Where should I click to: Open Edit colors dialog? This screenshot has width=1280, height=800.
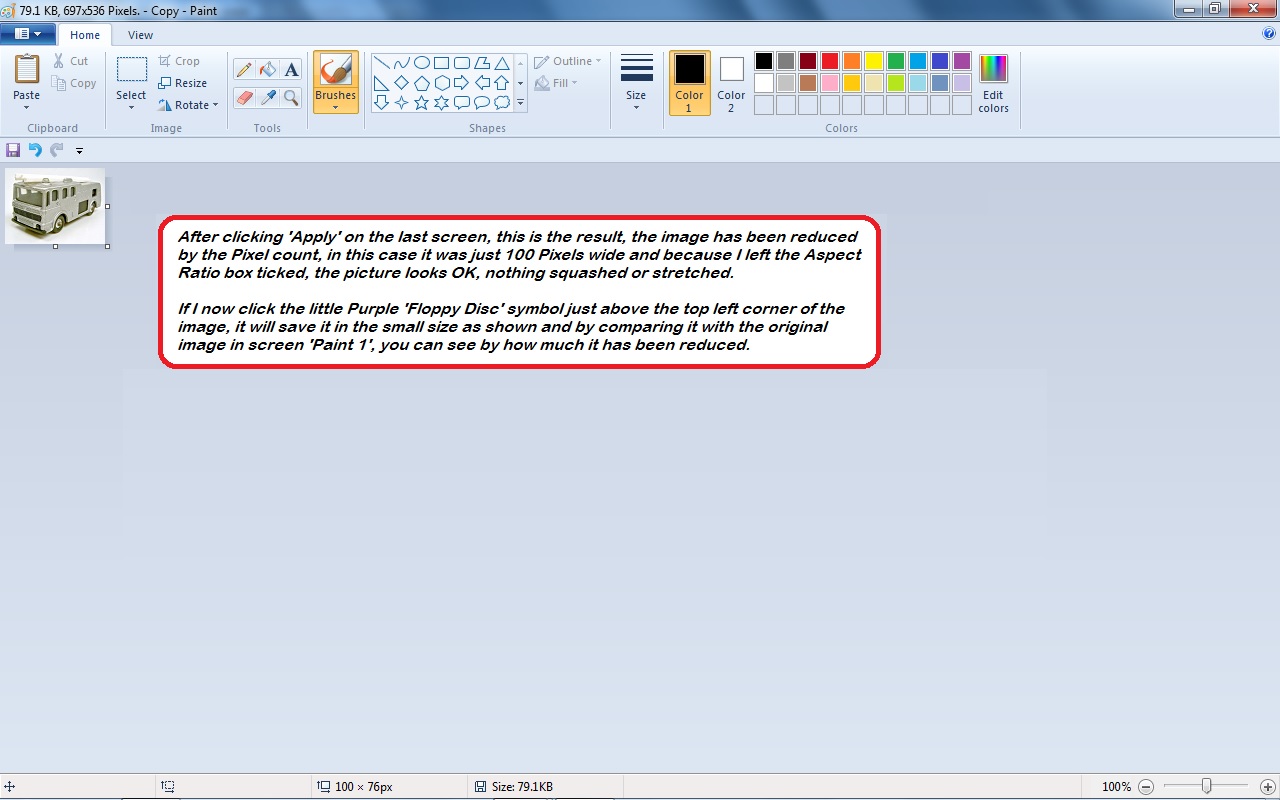point(993,82)
